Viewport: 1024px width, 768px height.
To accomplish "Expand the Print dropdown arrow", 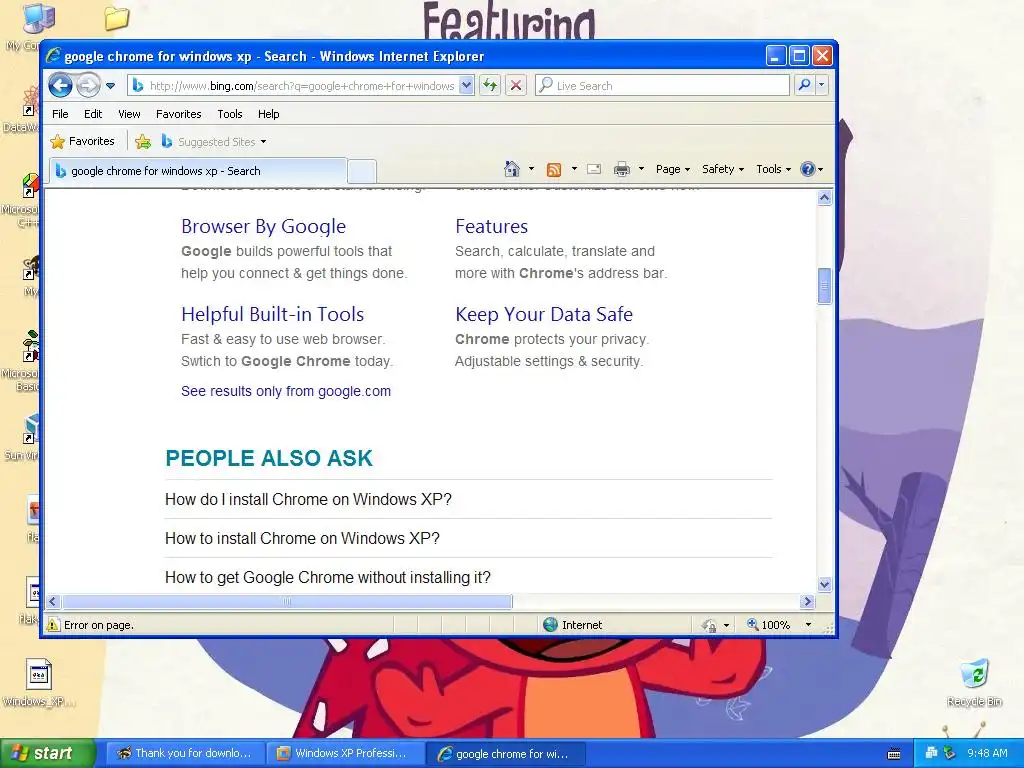I will [641, 169].
